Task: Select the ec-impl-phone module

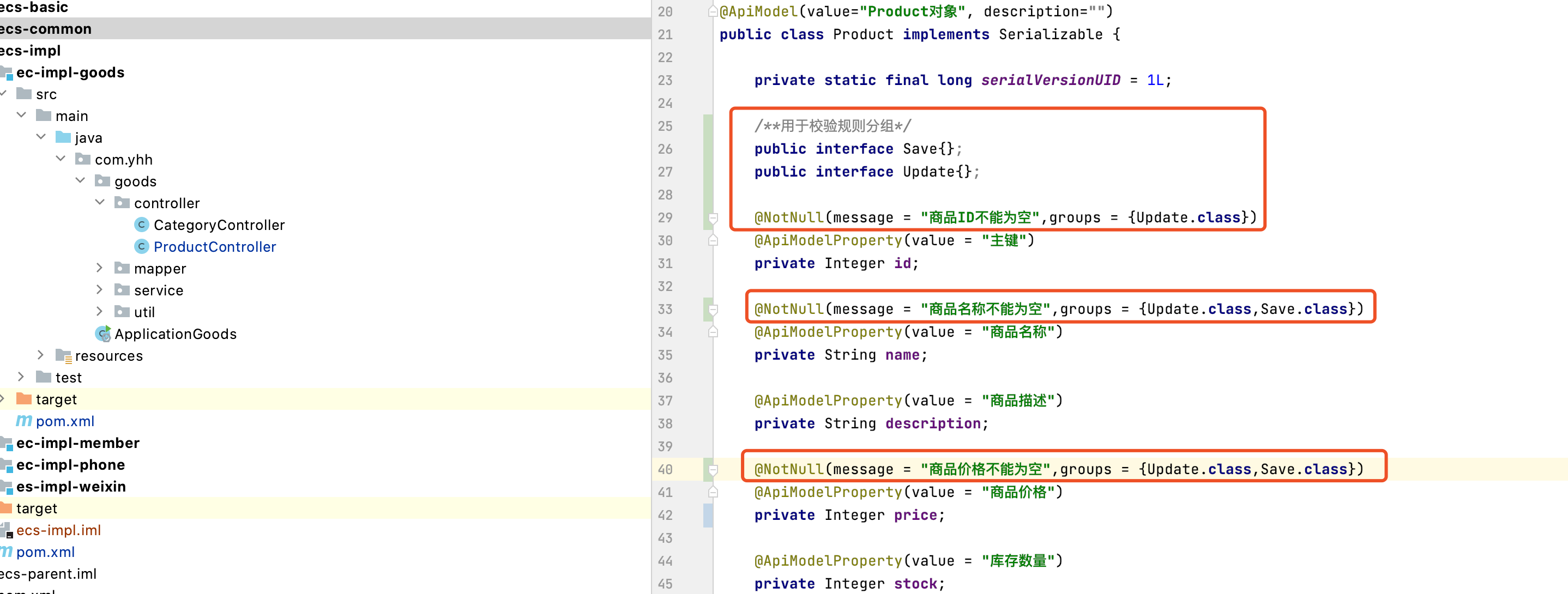Action: click(70, 464)
